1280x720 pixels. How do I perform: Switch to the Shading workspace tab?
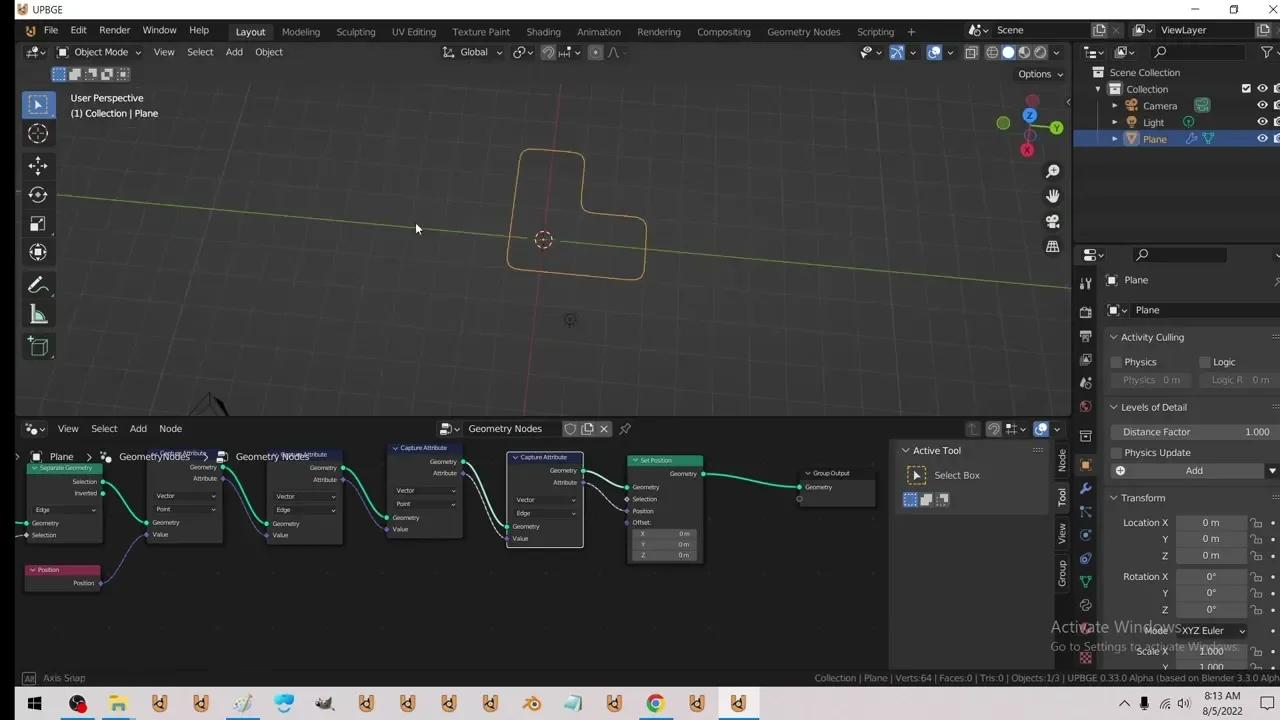pyautogui.click(x=543, y=31)
